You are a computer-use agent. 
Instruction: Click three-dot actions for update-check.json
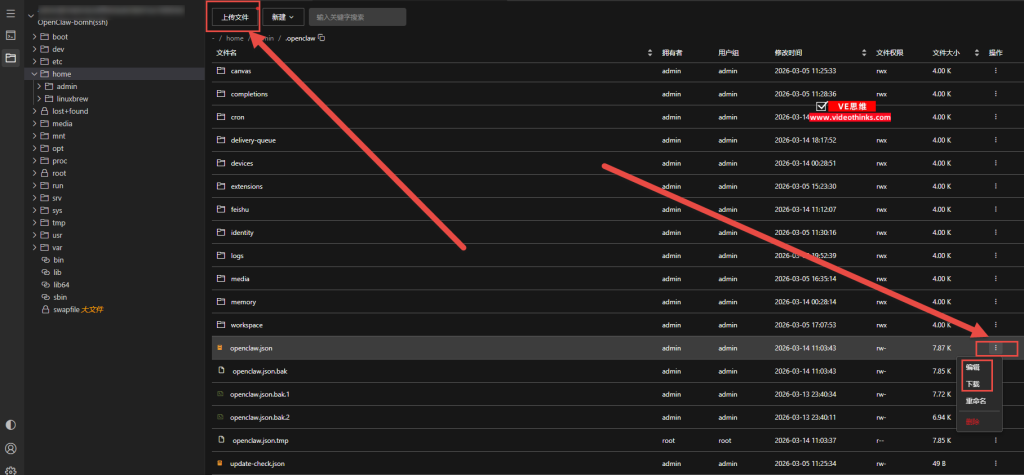[995, 463]
